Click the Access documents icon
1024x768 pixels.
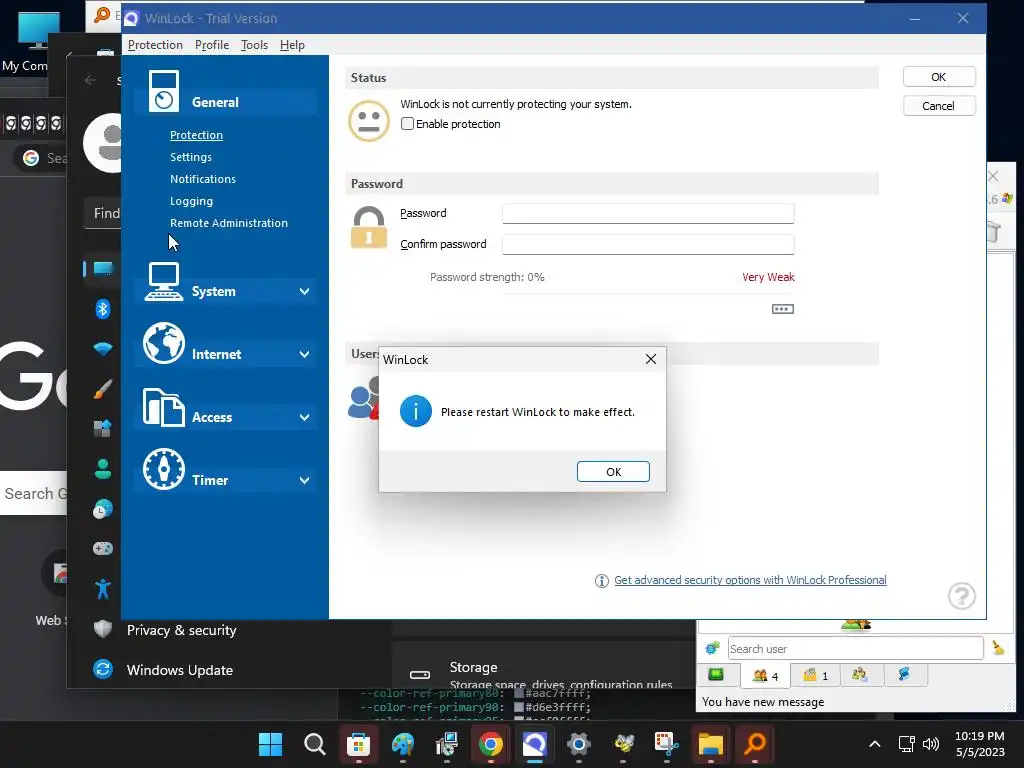(163, 407)
